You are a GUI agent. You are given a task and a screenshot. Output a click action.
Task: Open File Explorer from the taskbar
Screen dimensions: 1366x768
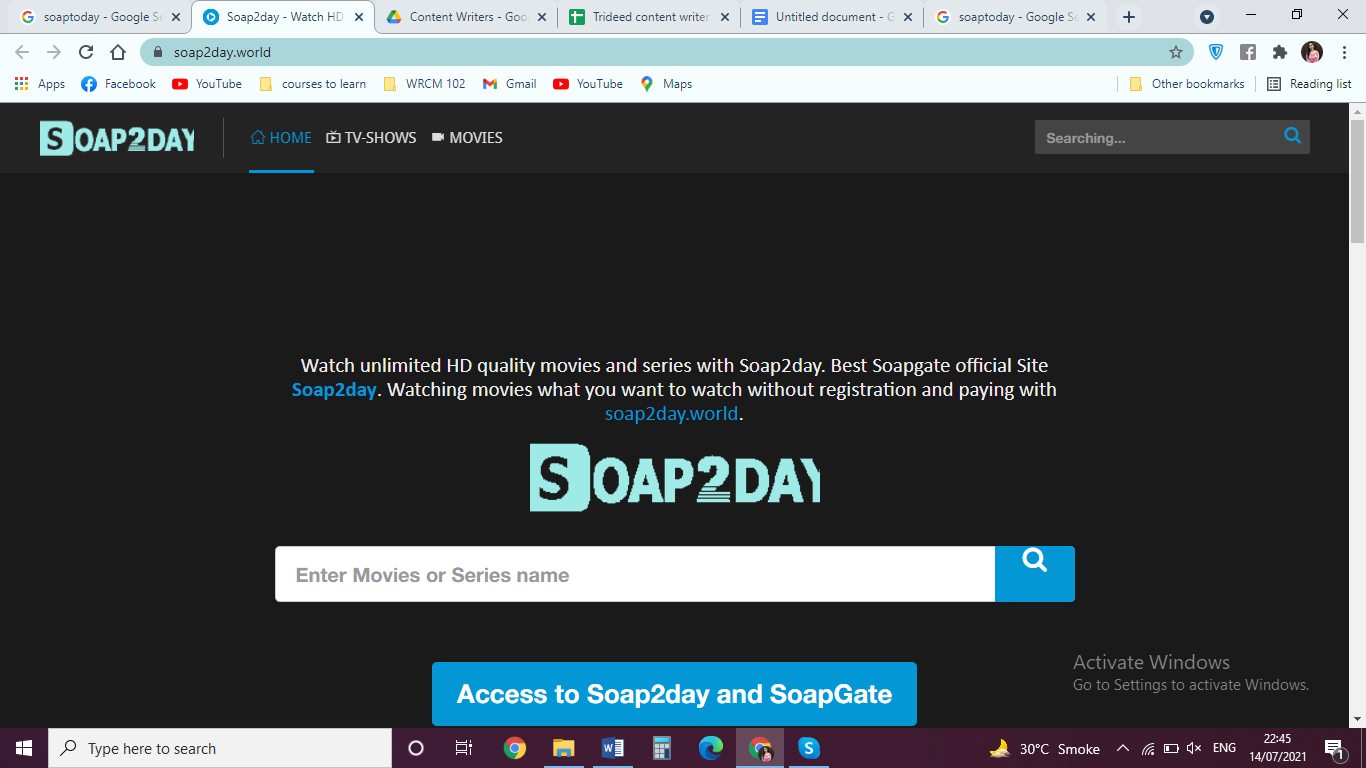click(564, 748)
